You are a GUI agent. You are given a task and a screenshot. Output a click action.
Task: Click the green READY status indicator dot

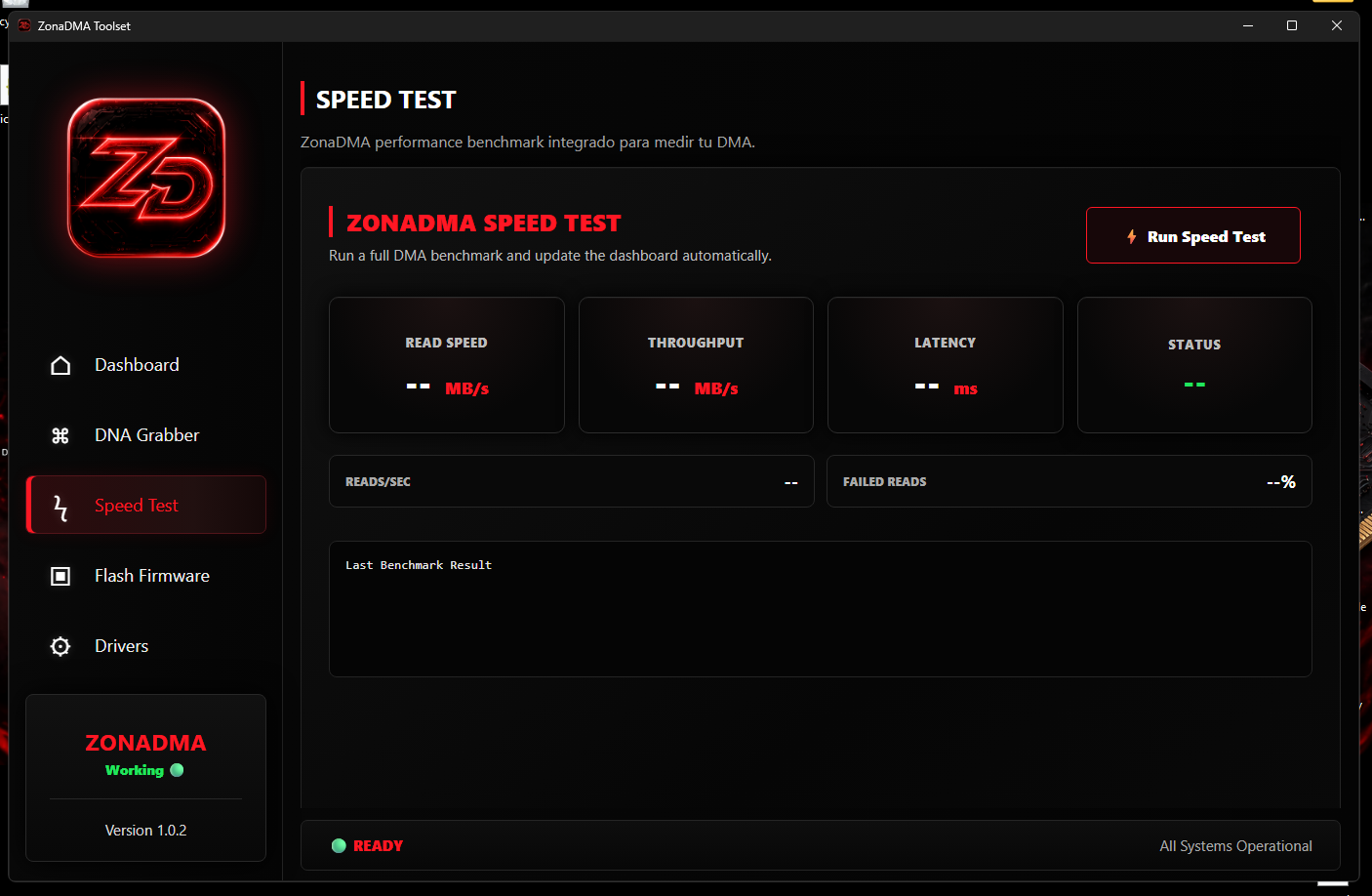pyautogui.click(x=339, y=846)
